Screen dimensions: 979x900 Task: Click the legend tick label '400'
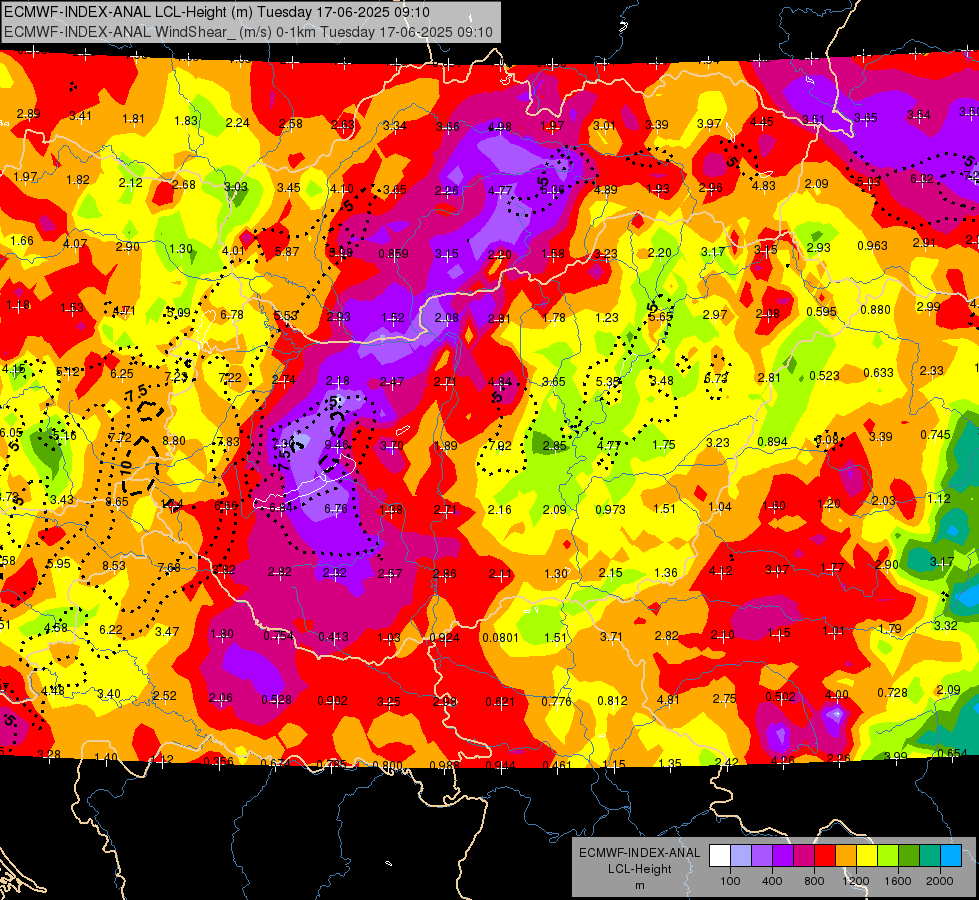point(772,881)
